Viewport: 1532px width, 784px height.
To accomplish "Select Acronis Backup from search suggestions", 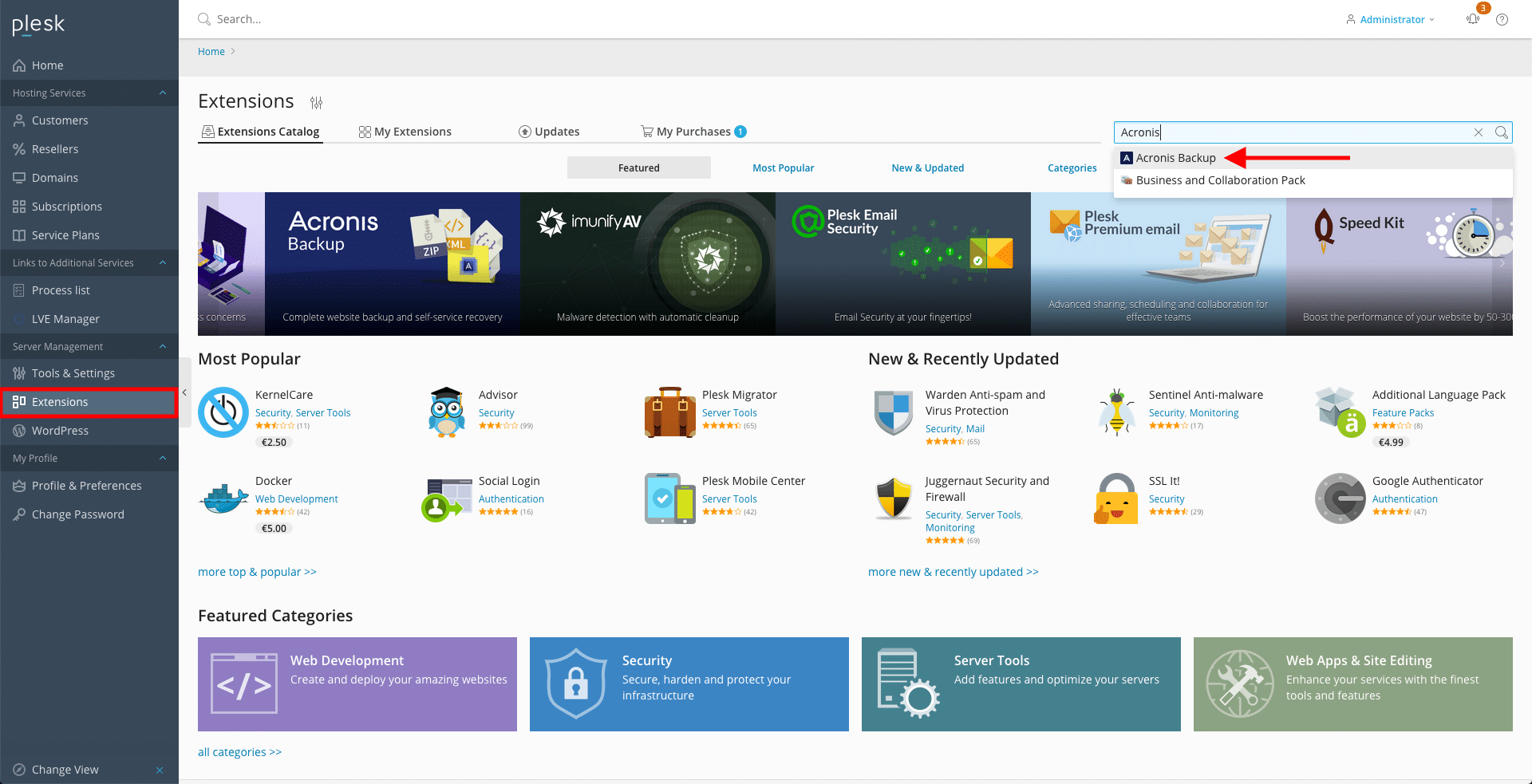I will 1313,158.
